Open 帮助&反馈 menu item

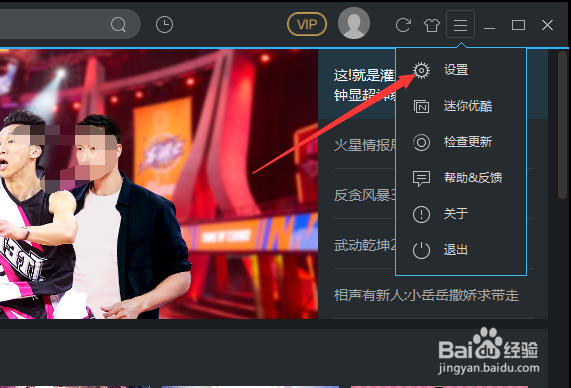[x=473, y=178]
